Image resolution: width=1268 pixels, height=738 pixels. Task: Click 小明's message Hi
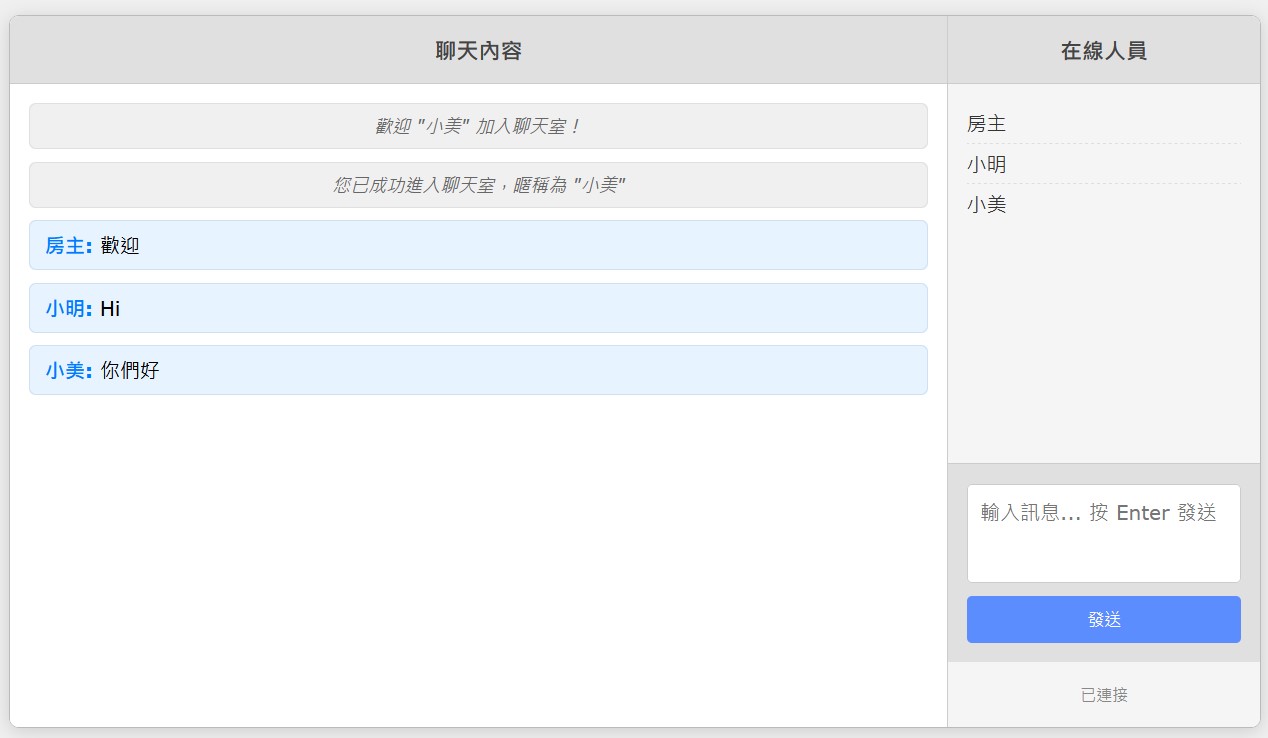(478, 308)
